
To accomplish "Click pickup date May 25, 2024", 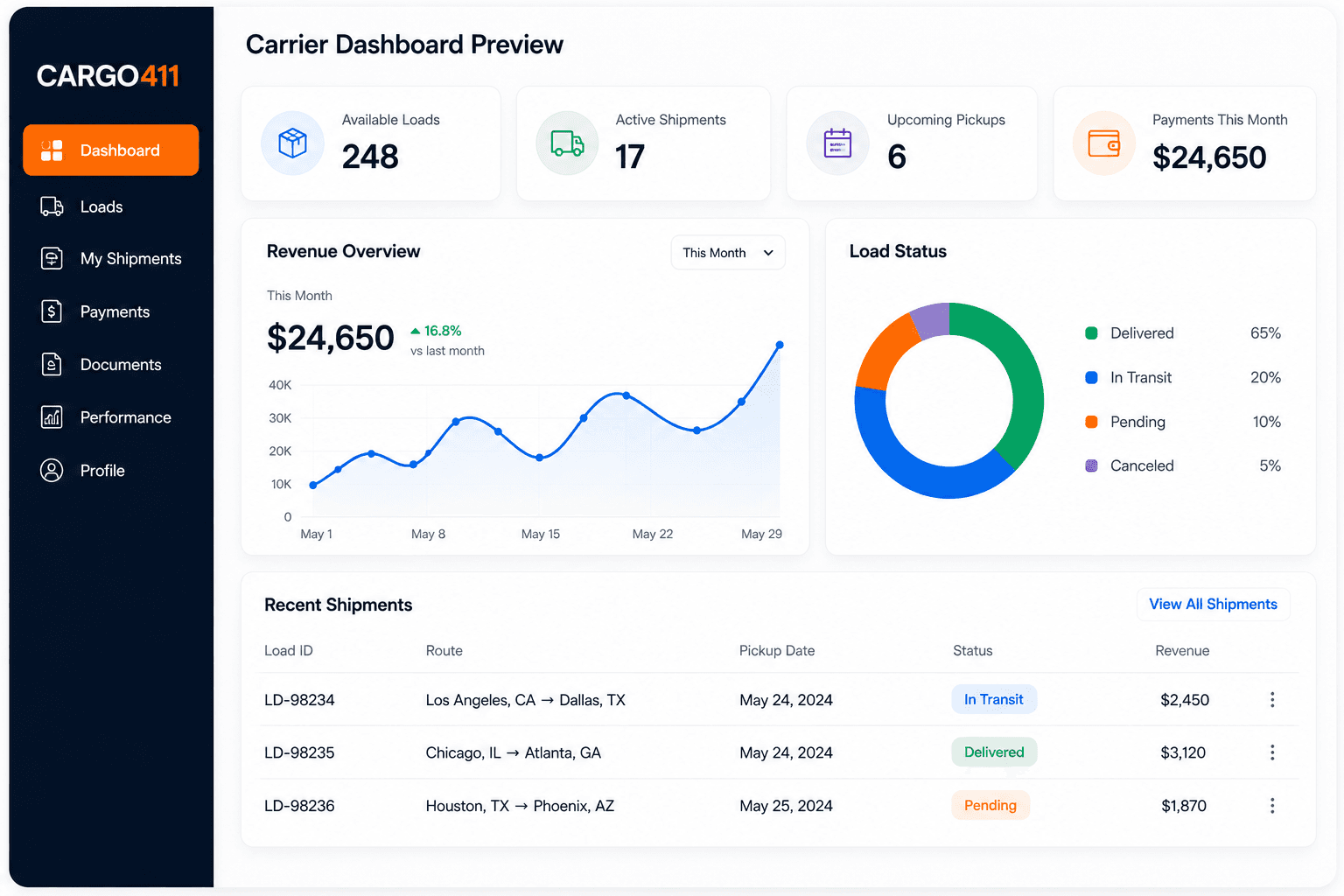I will click(x=786, y=806).
